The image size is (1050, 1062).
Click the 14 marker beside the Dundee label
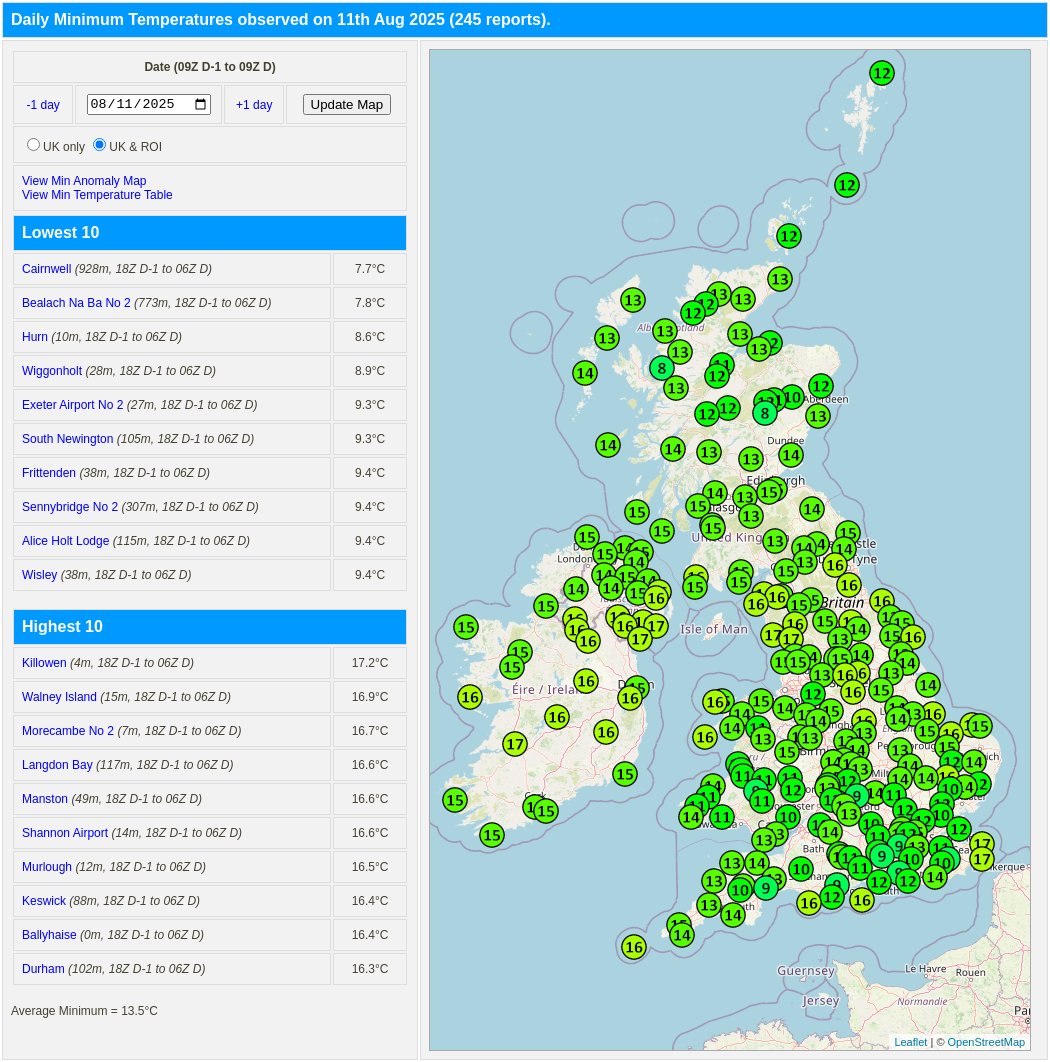click(x=791, y=455)
